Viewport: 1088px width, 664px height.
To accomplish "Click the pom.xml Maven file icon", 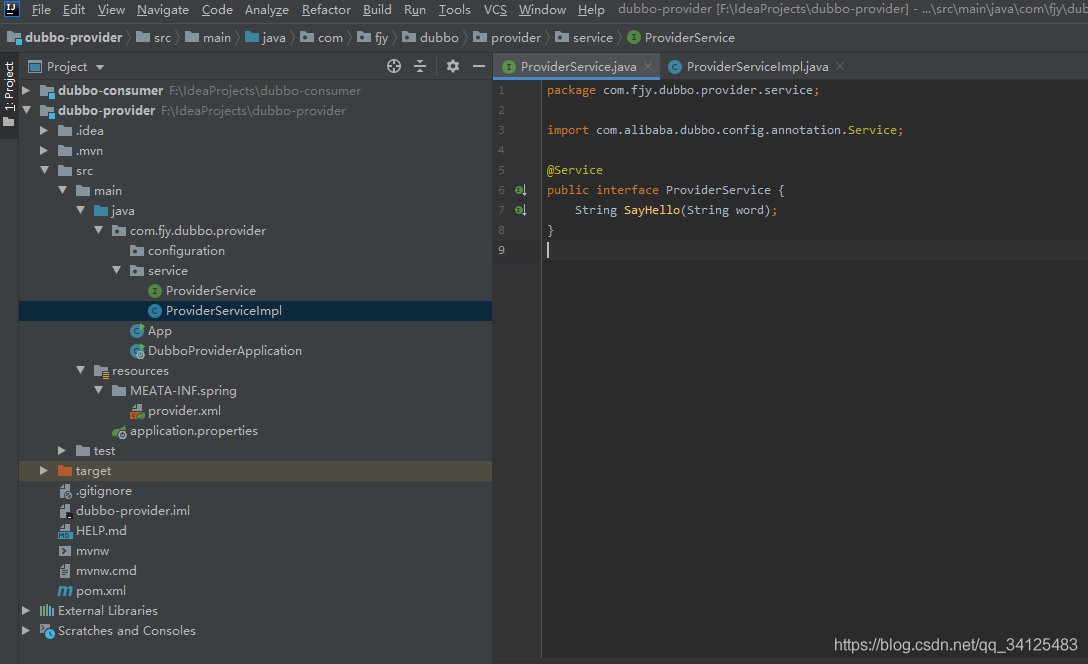I will tap(65, 591).
